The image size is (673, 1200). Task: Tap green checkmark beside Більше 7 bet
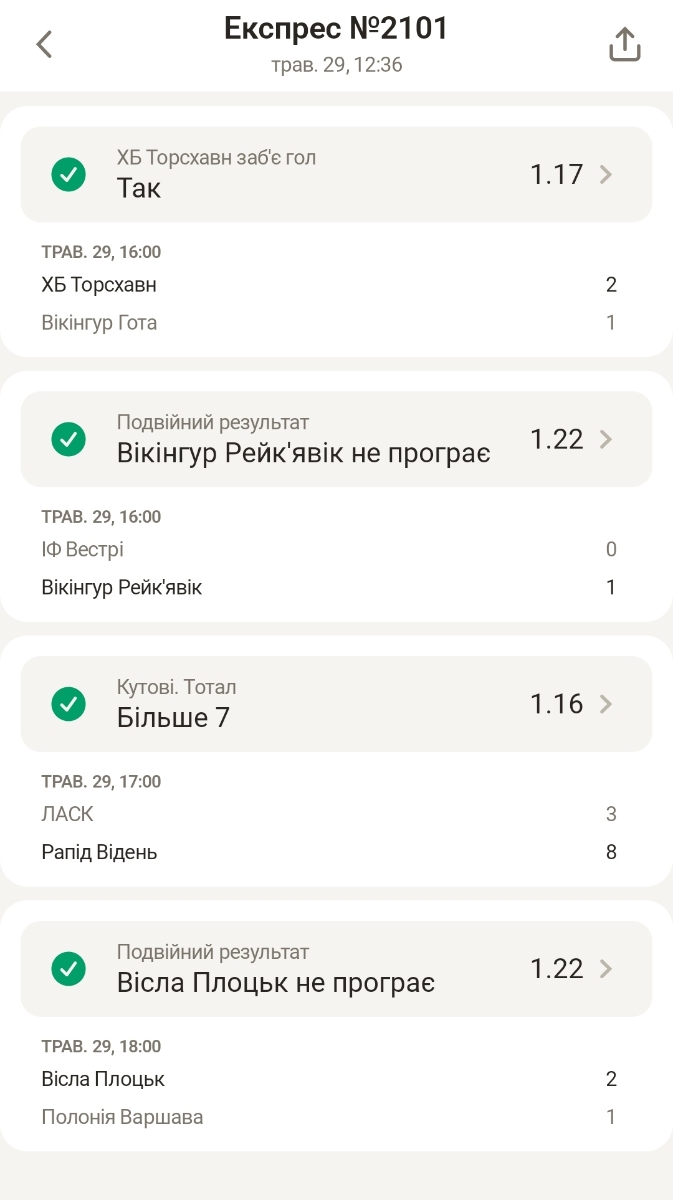click(69, 704)
